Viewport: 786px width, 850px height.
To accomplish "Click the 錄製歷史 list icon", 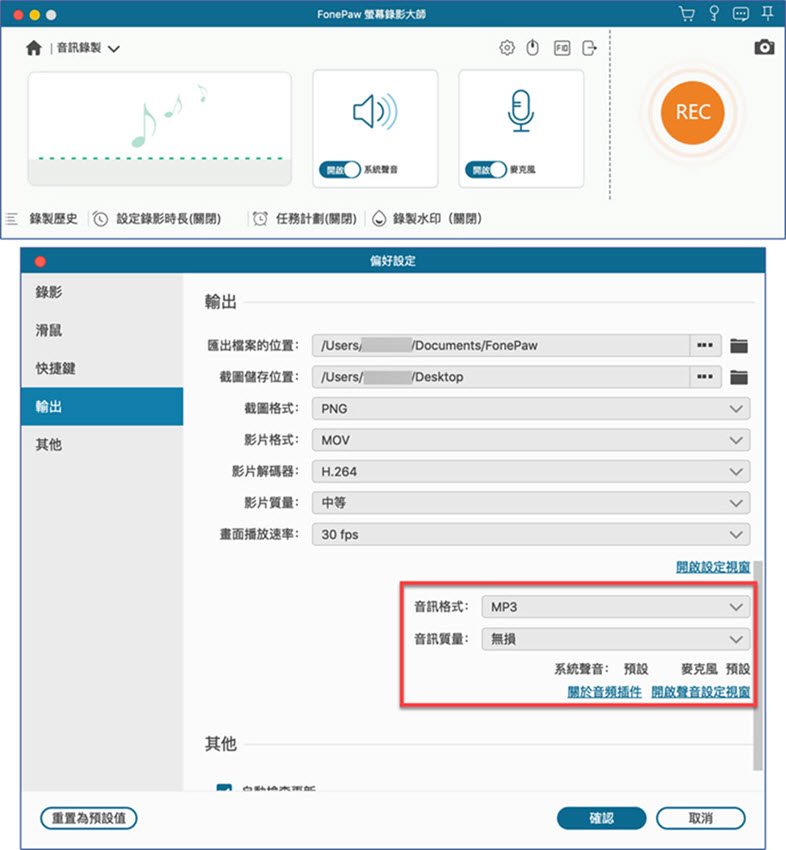I will tap(11, 219).
